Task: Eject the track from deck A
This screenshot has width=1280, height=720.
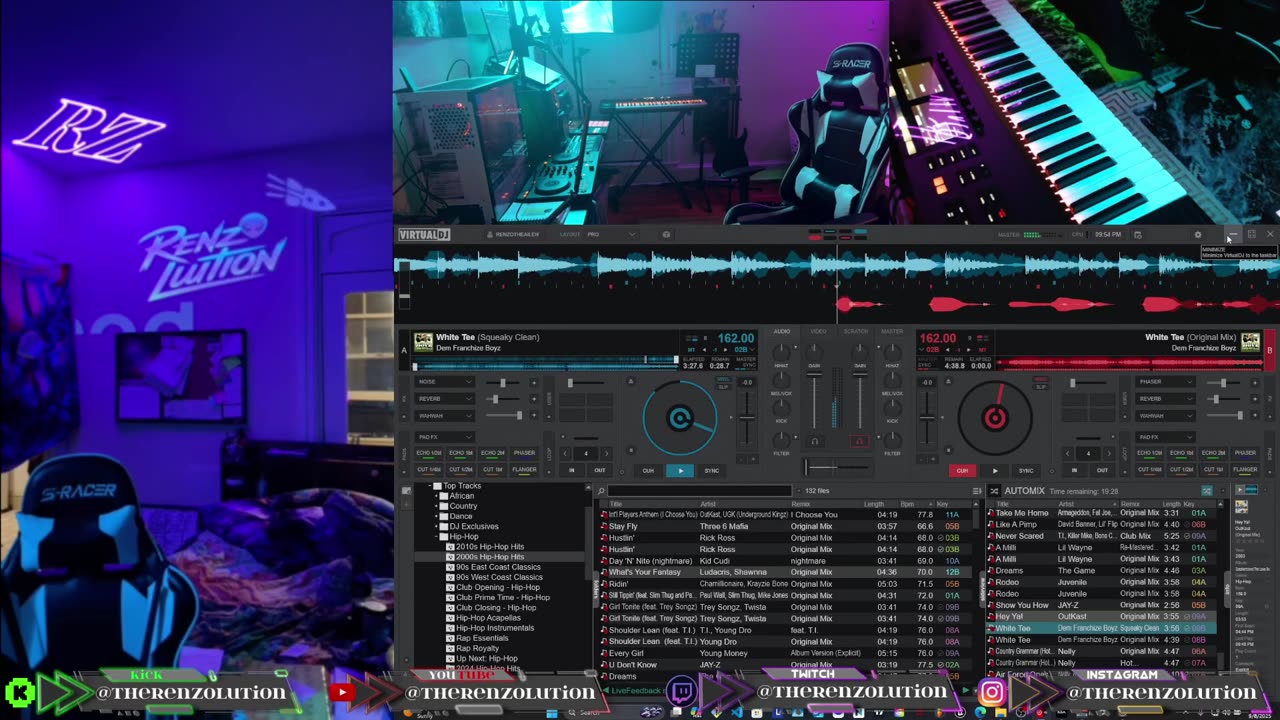Action: point(630,381)
